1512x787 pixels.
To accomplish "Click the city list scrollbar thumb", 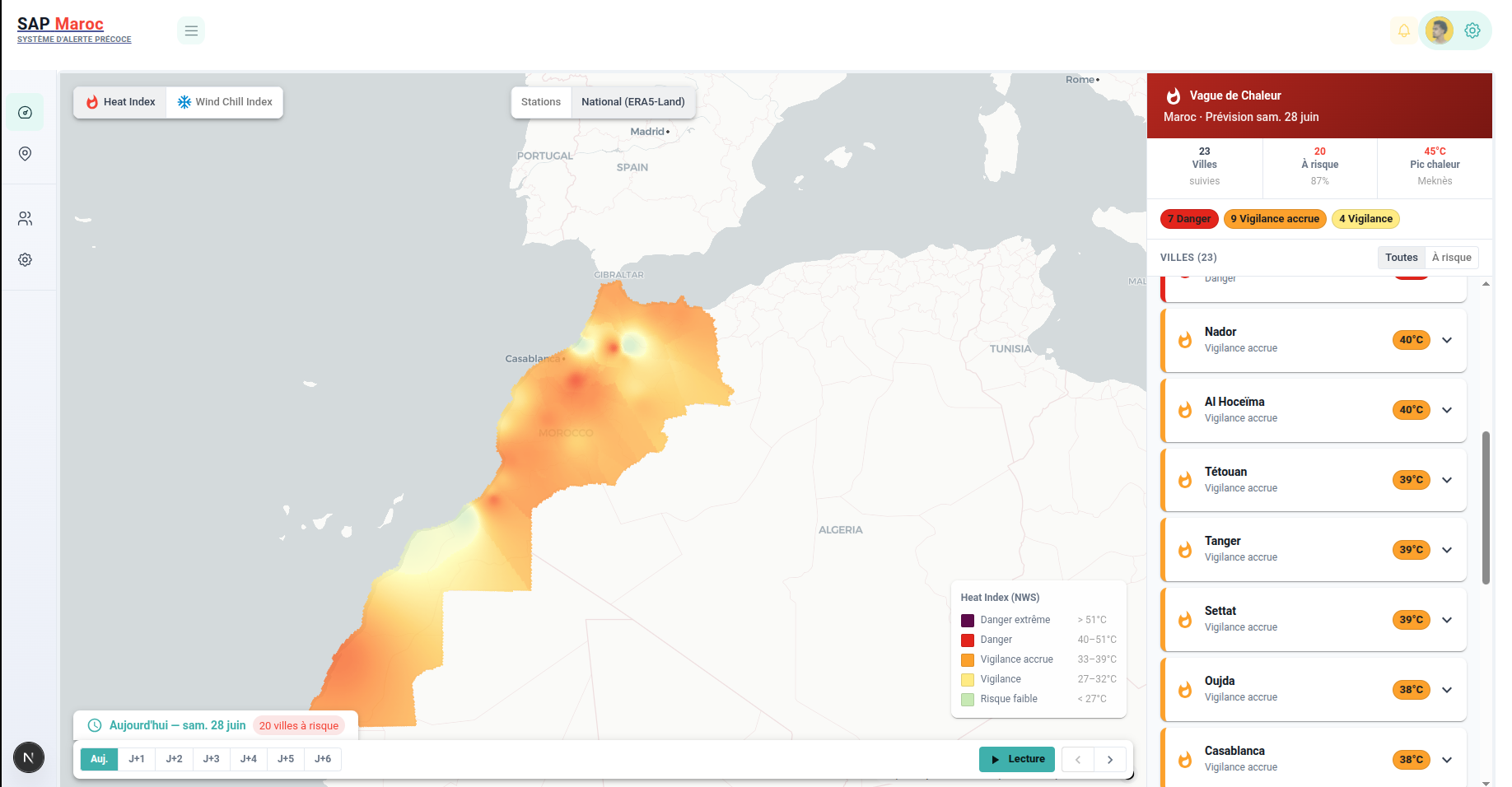I will click(x=1486, y=507).
